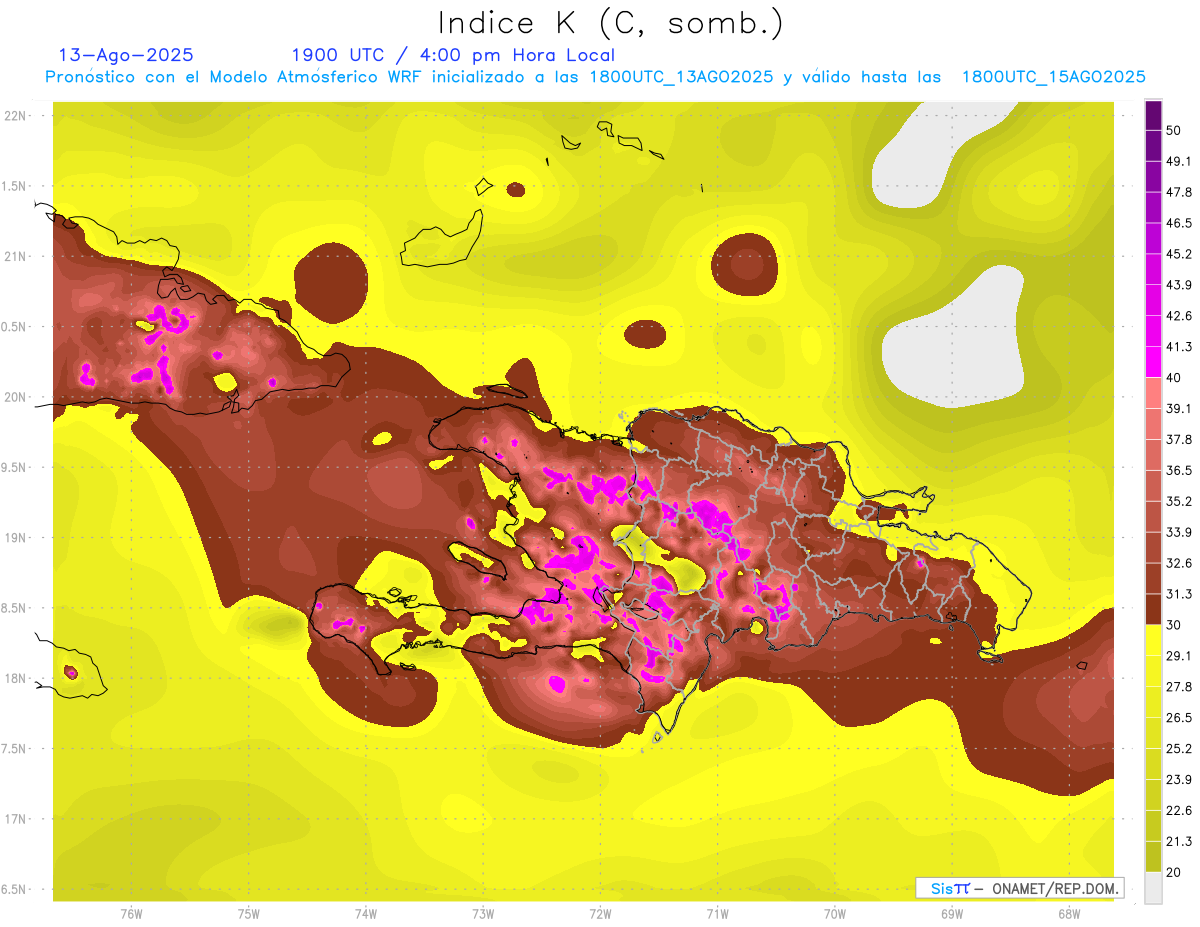The image size is (1200, 927).
Task: Click the '70W' longitude label
Action: pyautogui.click(x=834, y=914)
